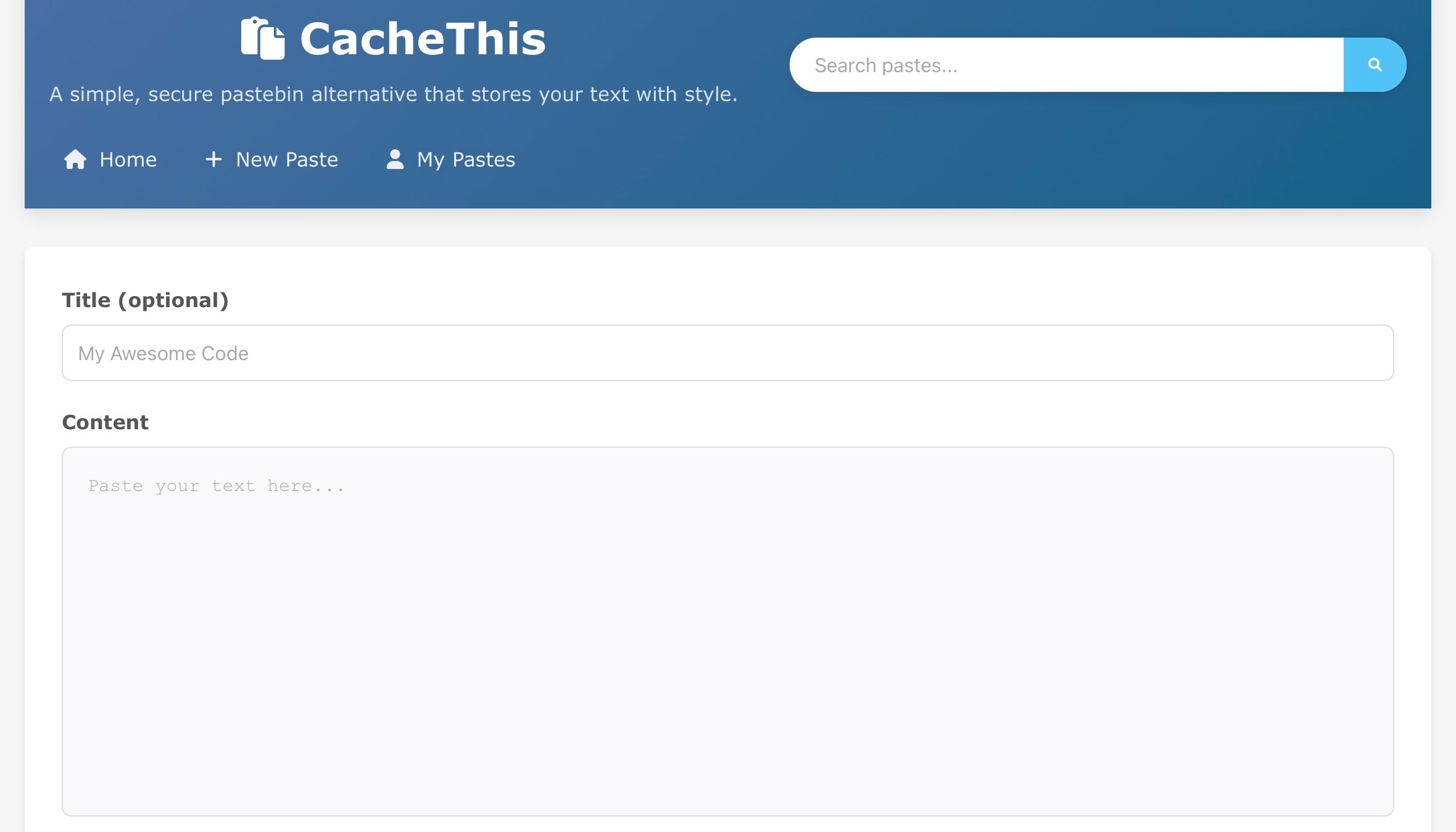Click the Title (optional) label
This screenshot has height=832, width=1456.
click(x=145, y=300)
